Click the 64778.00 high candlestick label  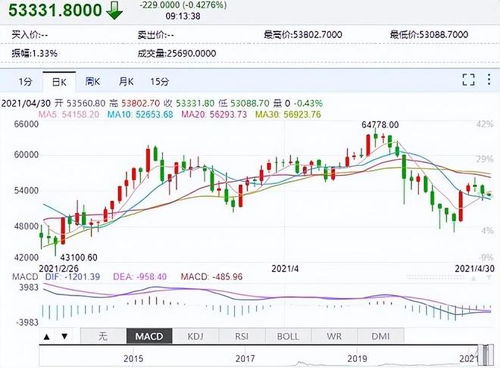click(x=380, y=125)
